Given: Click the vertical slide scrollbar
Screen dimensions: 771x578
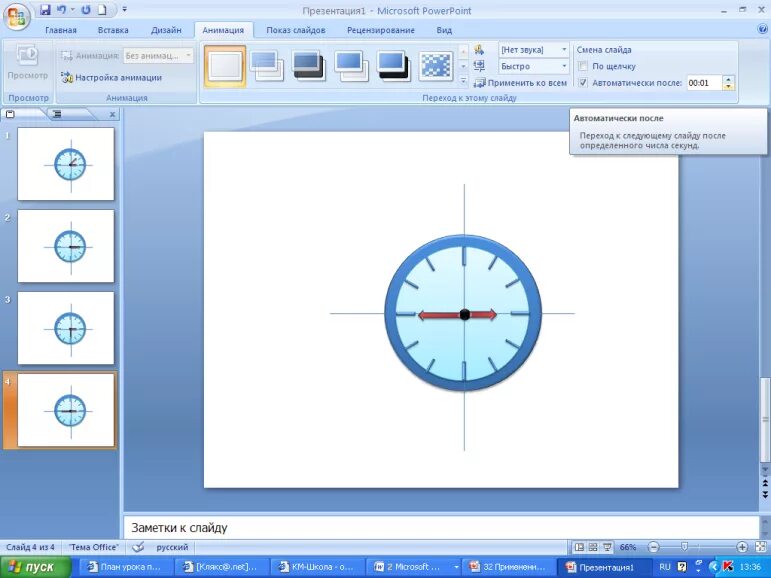Looking at the screenshot, I should [x=765, y=420].
